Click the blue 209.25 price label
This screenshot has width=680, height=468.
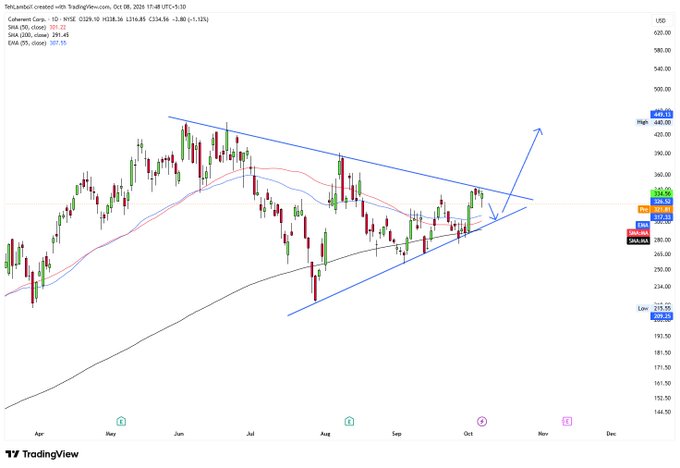click(662, 316)
